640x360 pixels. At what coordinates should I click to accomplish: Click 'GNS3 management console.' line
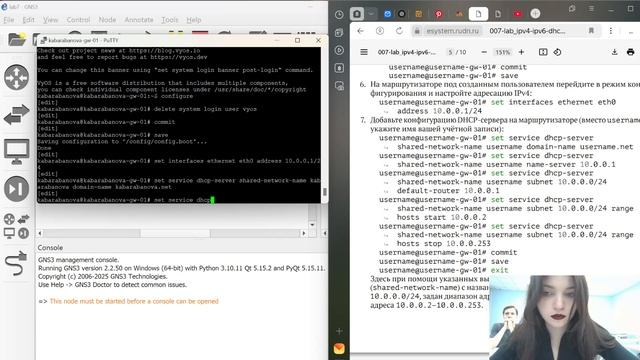coord(78,260)
